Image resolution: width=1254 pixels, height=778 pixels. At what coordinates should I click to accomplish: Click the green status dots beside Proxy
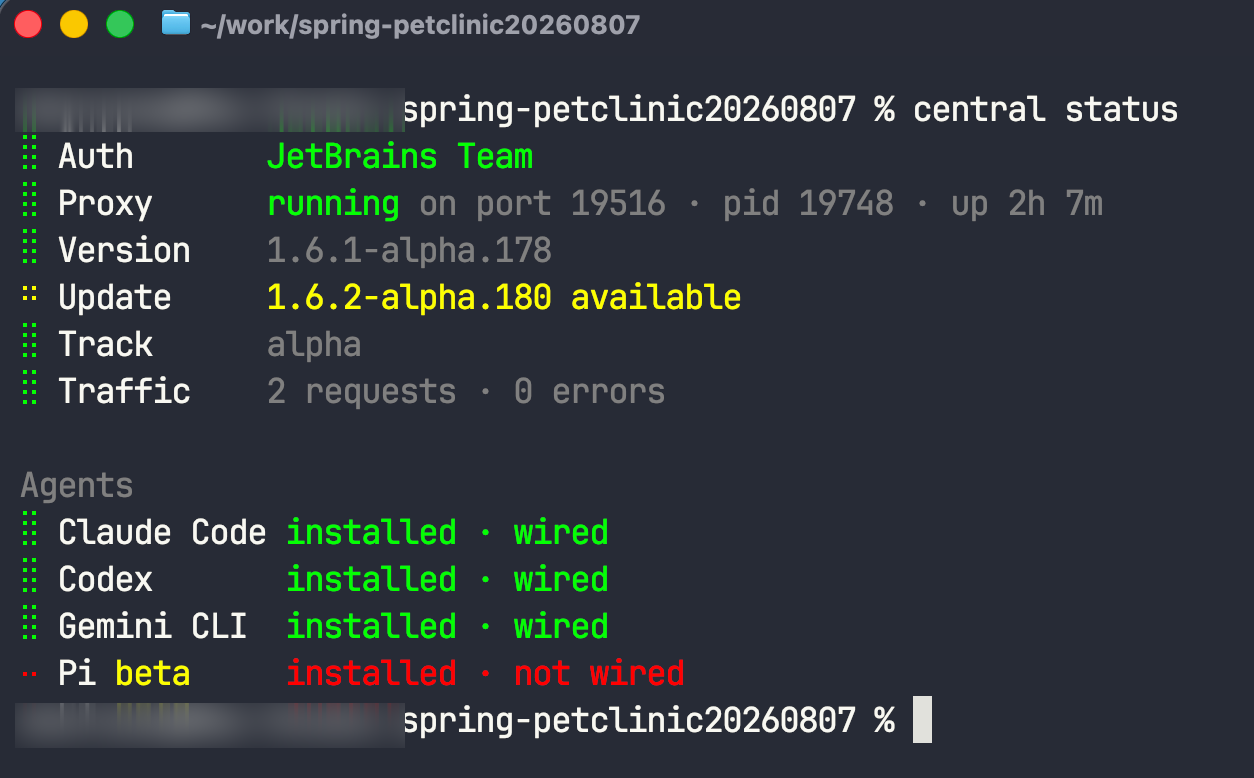click(x=30, y=203)
